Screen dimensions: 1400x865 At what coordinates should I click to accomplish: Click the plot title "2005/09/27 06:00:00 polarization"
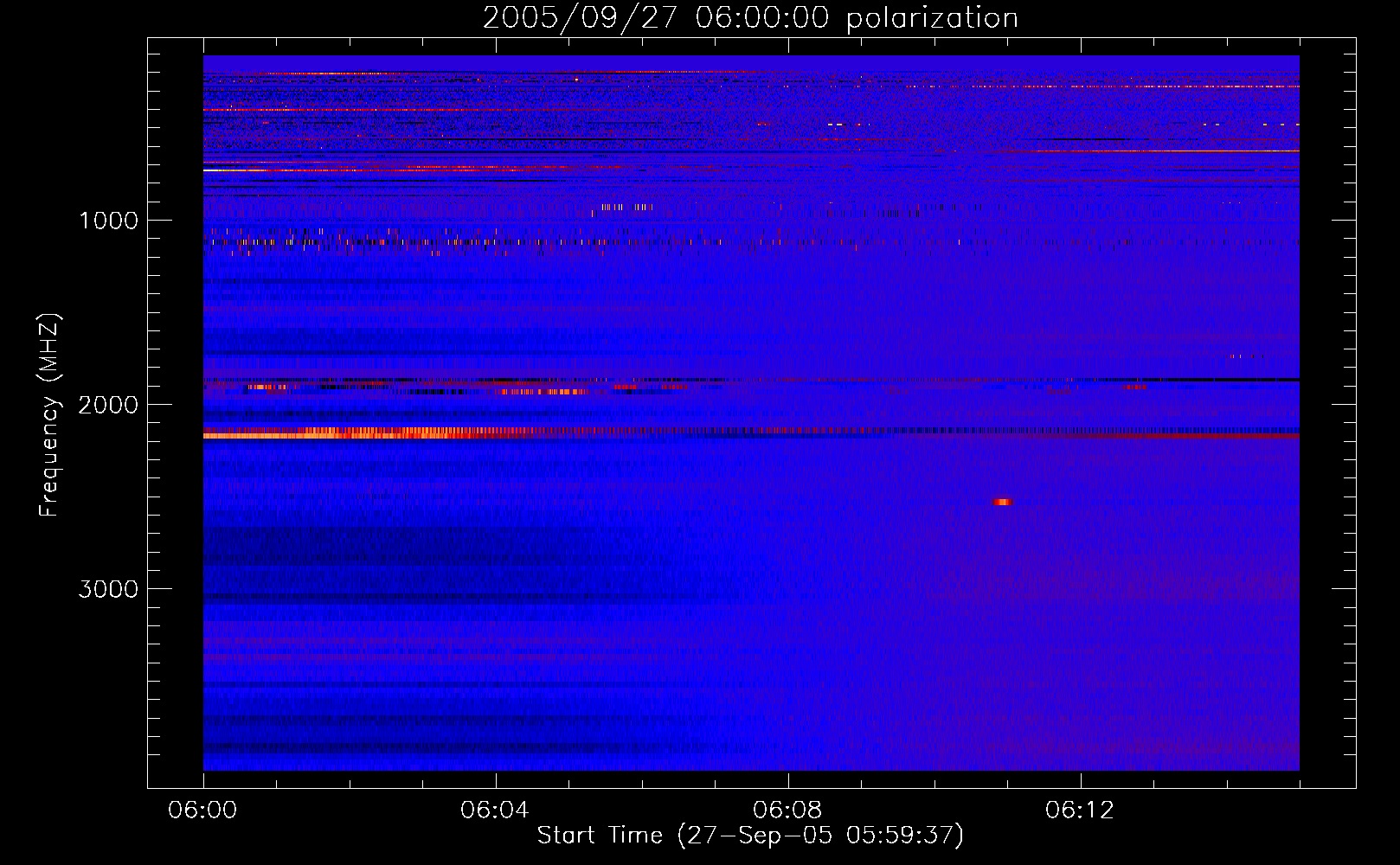(x=750, y=18)
